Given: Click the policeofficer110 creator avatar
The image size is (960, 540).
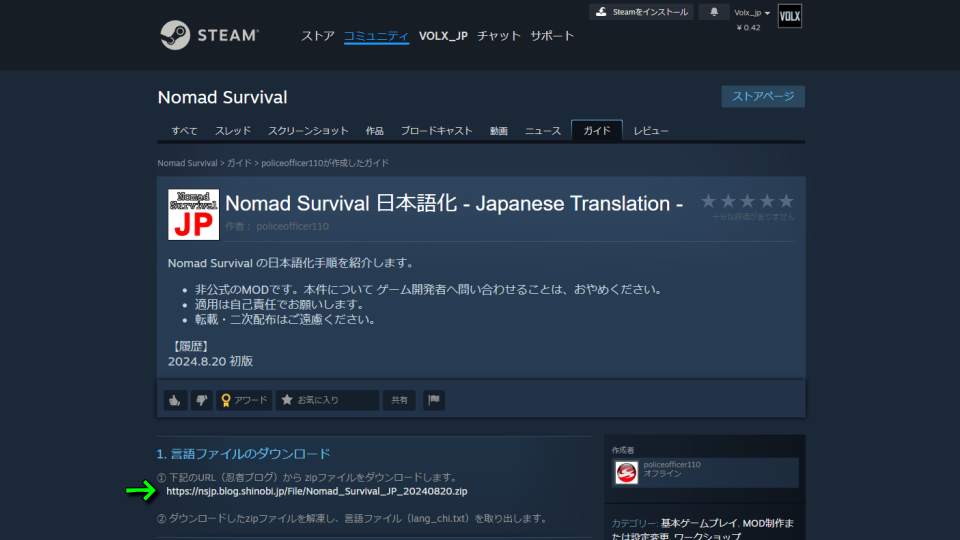Looking at the screenshot, I should (626, 473).
